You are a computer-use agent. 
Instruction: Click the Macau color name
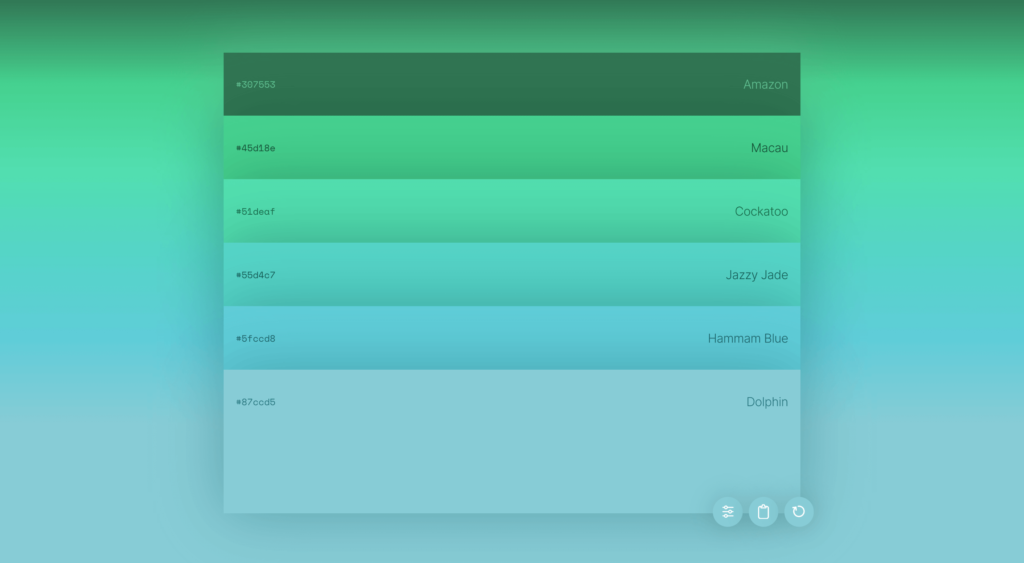[x=769, y=148]
